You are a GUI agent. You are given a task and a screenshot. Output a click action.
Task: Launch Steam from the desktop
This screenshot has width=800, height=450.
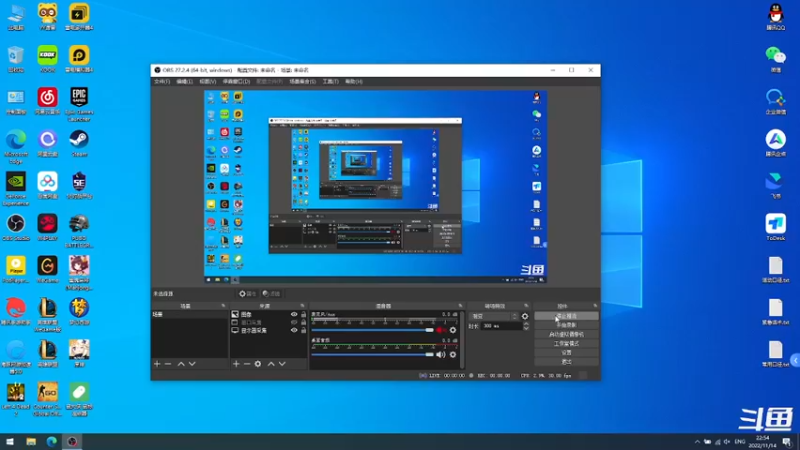79,143
